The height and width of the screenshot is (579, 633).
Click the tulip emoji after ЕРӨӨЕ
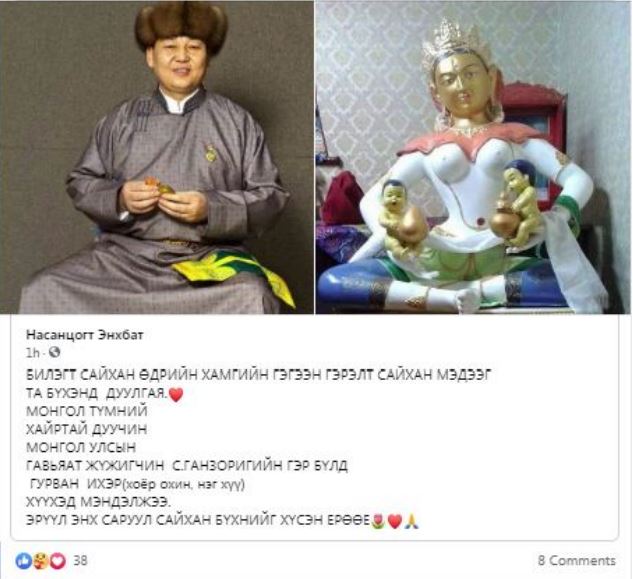(378, 521)
